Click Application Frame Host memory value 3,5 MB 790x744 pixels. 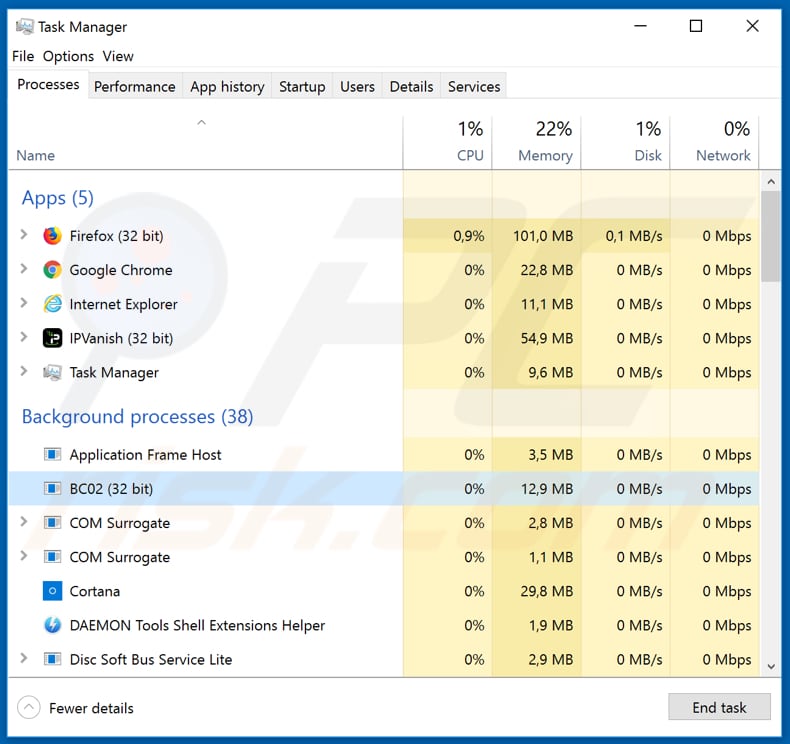(551, 454)
